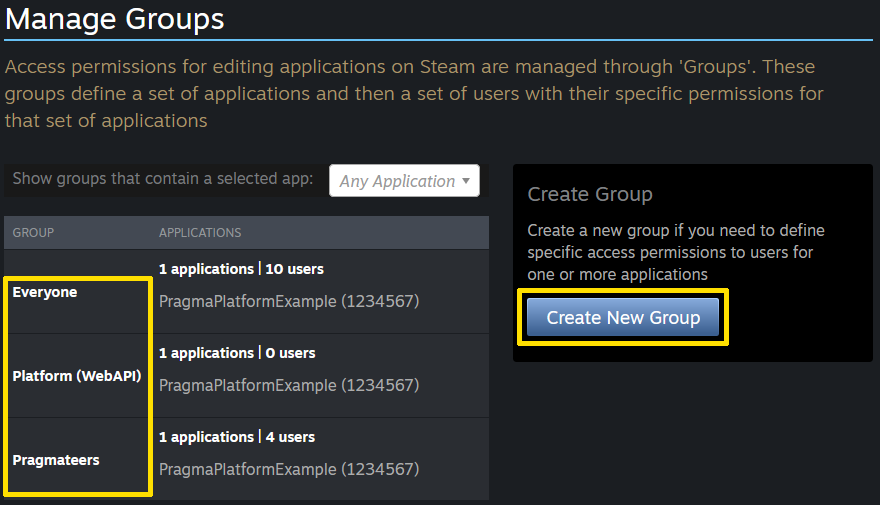Click the access permissions description paragraph
Image resolution: width=880 pixels, height=505 pixels.
click(410, 94)
